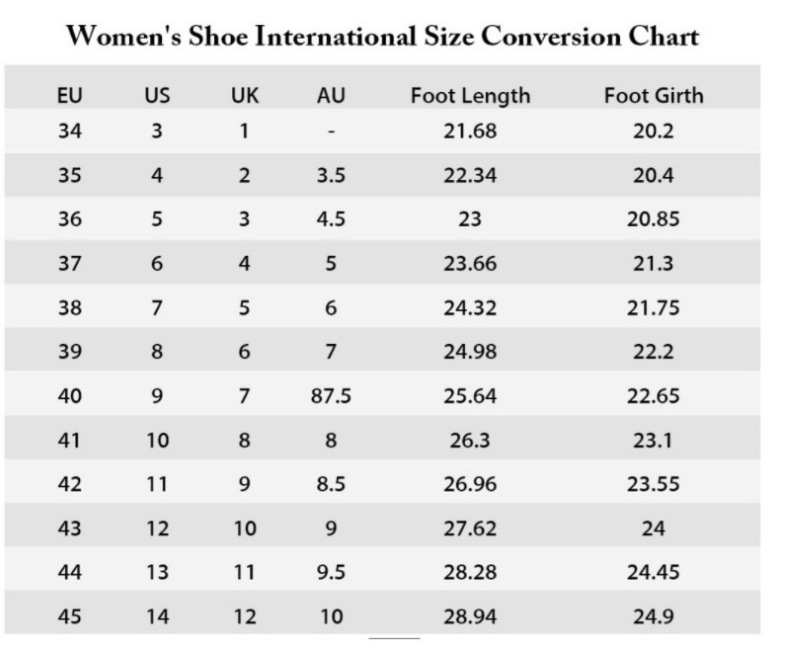Select the foot girth value 20.85

coord(653,220)
